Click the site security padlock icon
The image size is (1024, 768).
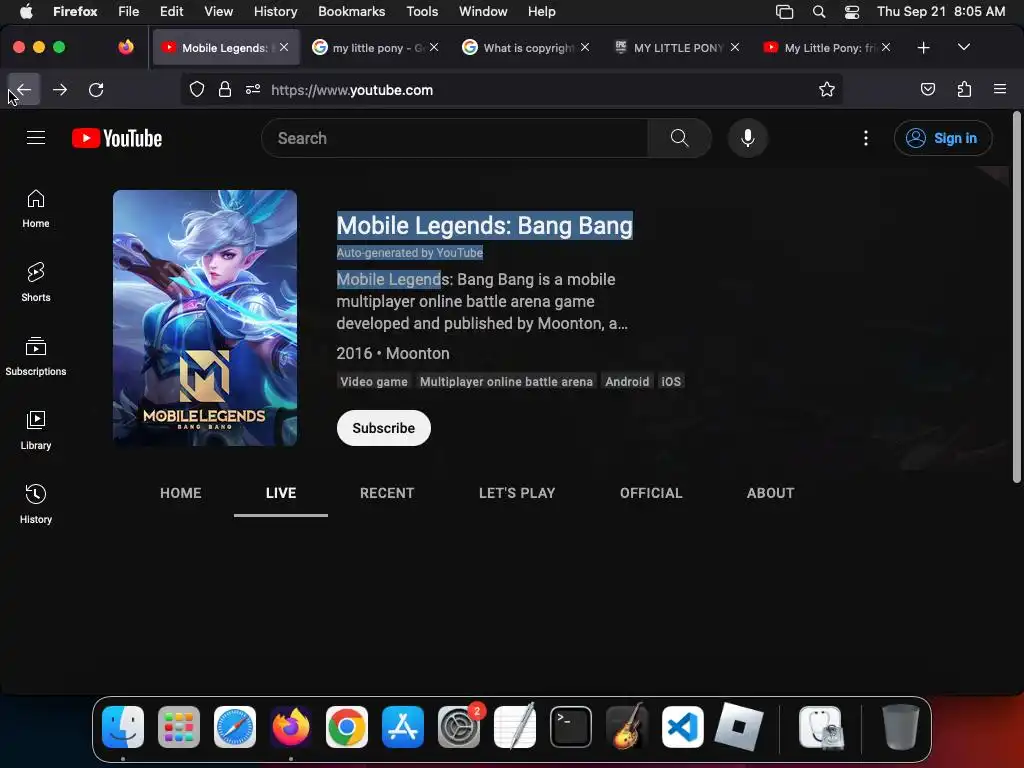pyautogui.click(x=225, y=89)
